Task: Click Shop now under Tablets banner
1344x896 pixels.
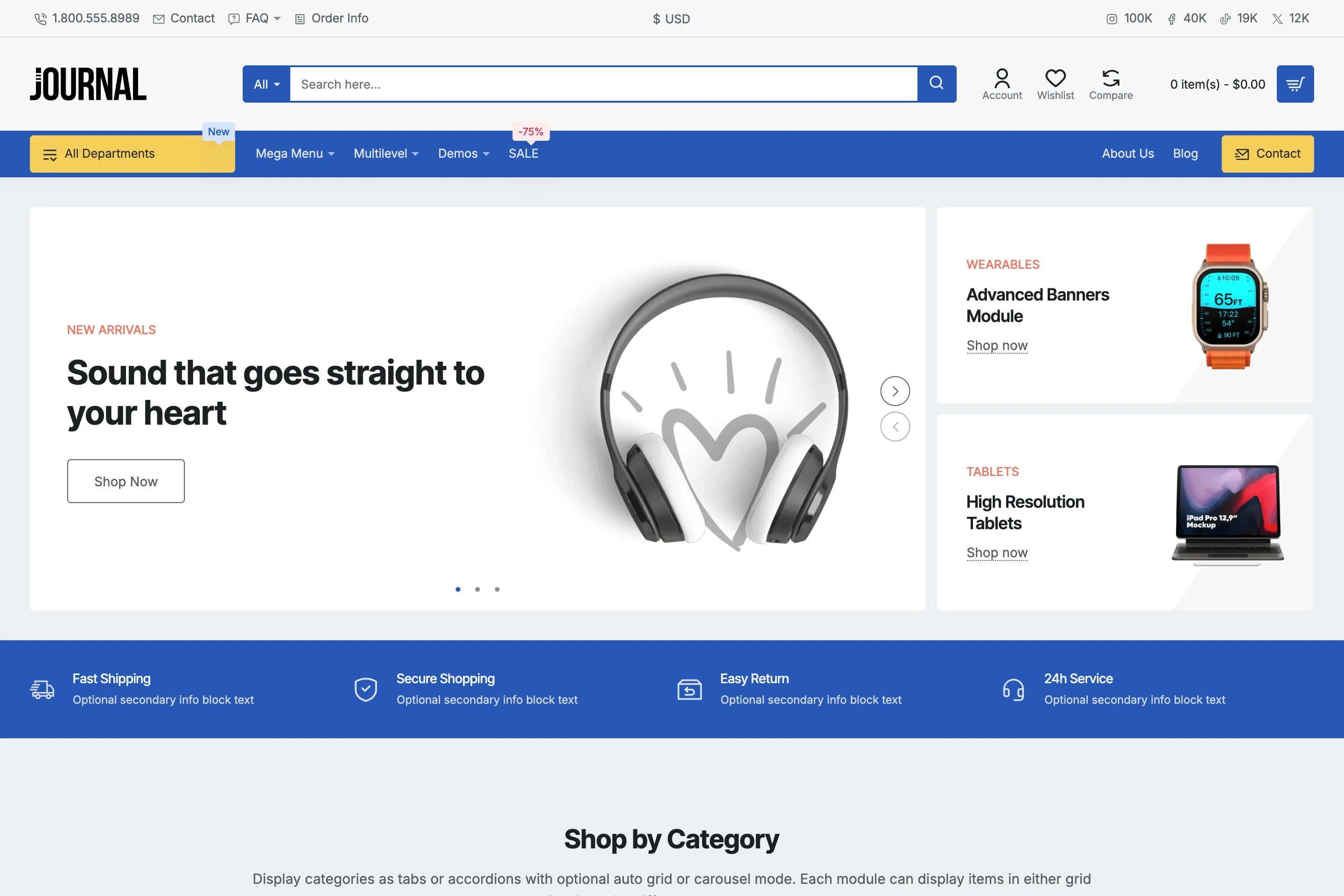Action: (997, 553)
